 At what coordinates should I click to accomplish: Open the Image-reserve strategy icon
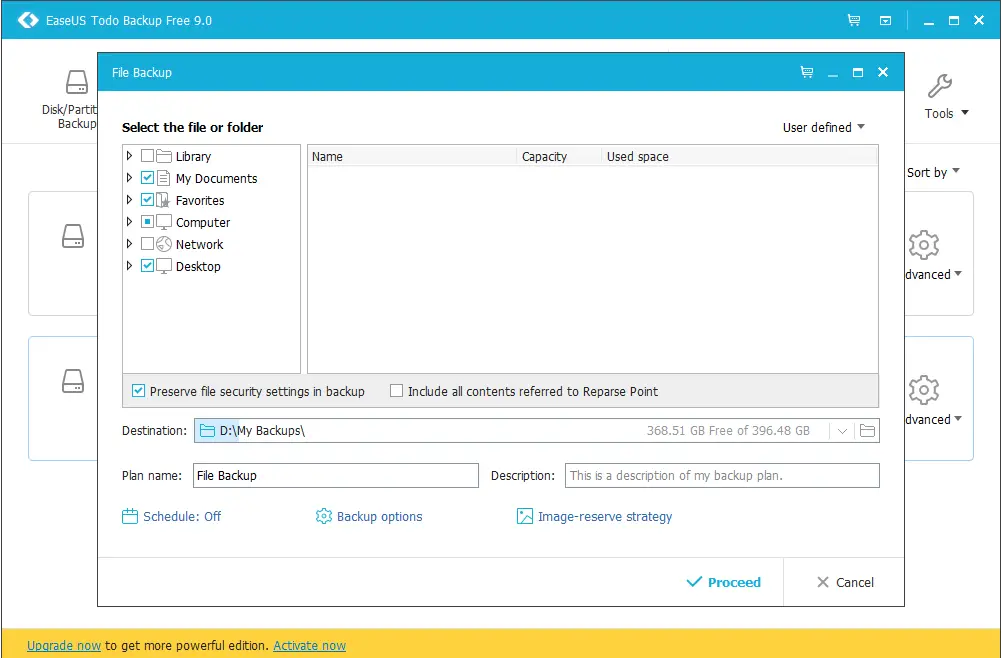525,516
